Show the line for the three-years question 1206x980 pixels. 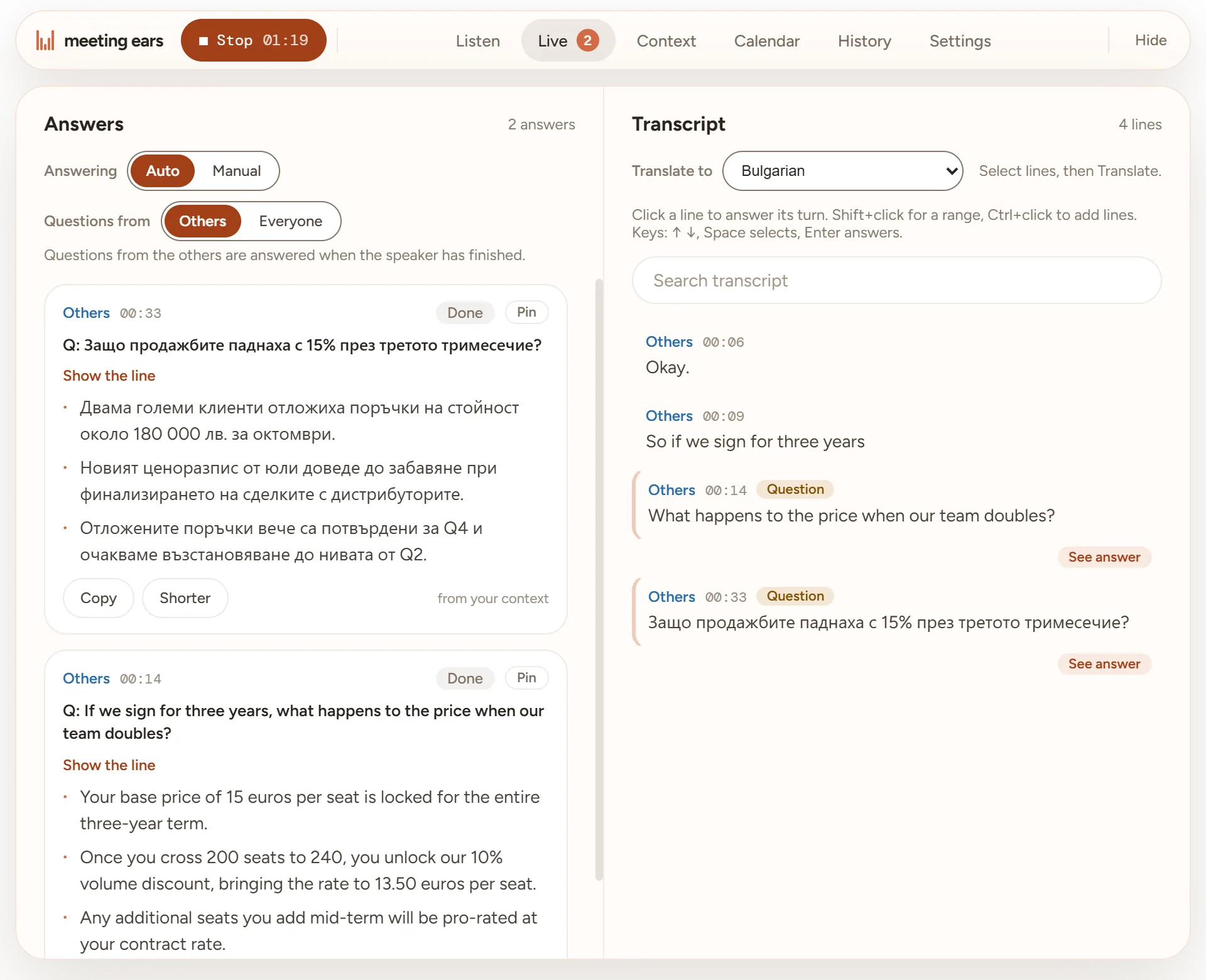point(109,765)
